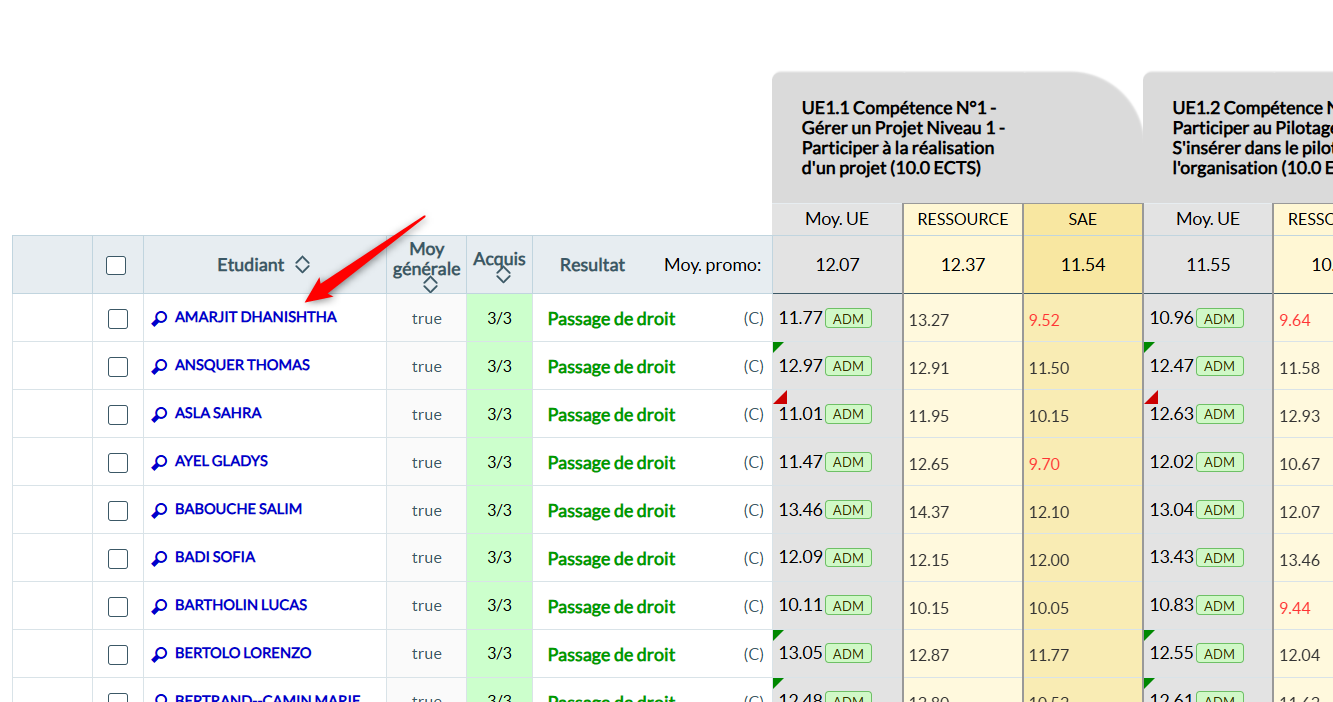Click magnifier icon next to AYEL GLADYS
The image size is (1333, 702).
159,463
